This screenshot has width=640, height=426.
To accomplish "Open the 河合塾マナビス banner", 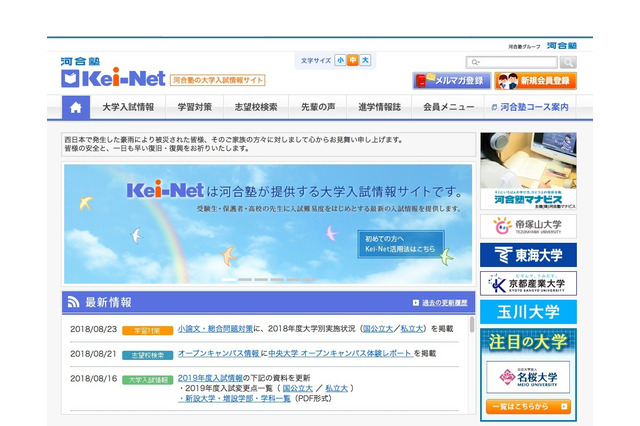I will click(528, 171).
